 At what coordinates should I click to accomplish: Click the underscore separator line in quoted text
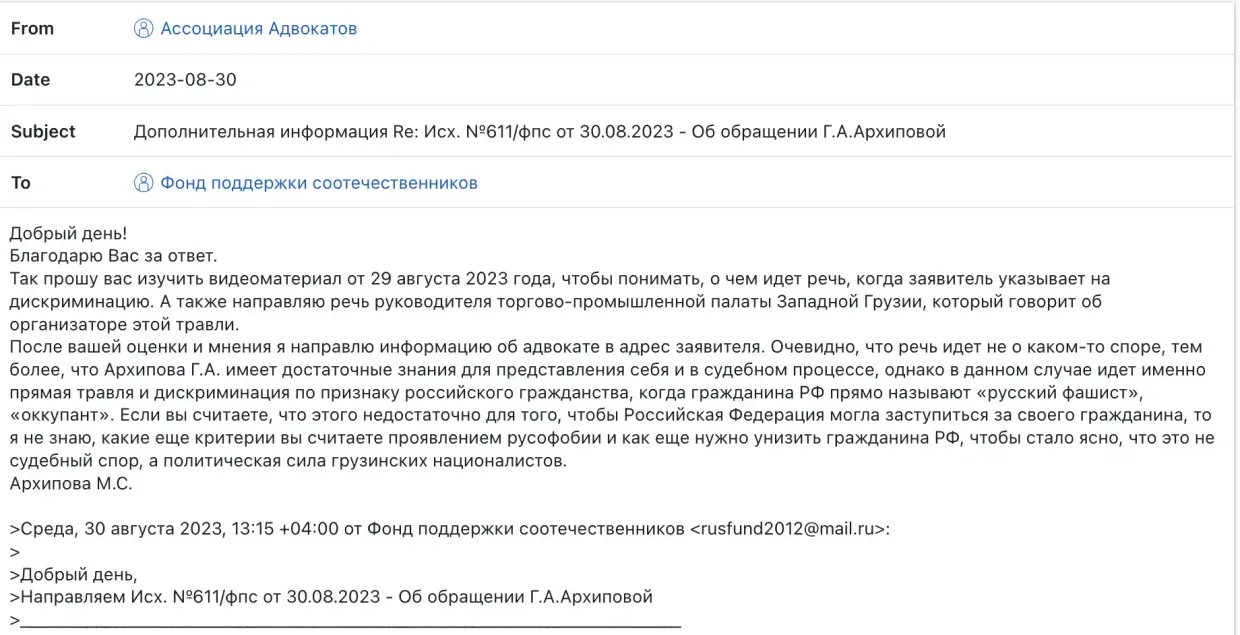pos(350,620)
